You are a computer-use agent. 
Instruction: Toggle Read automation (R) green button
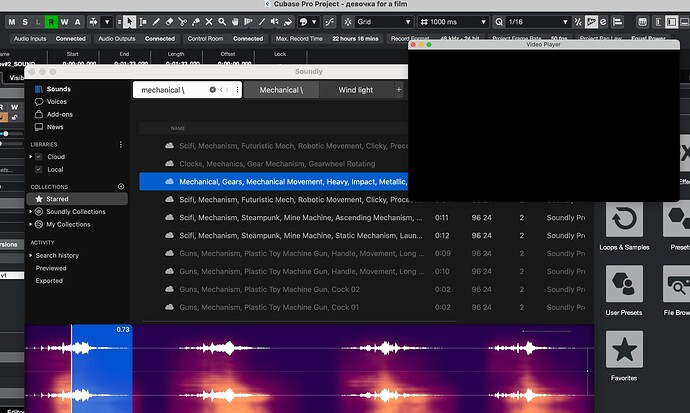point(51,22)
